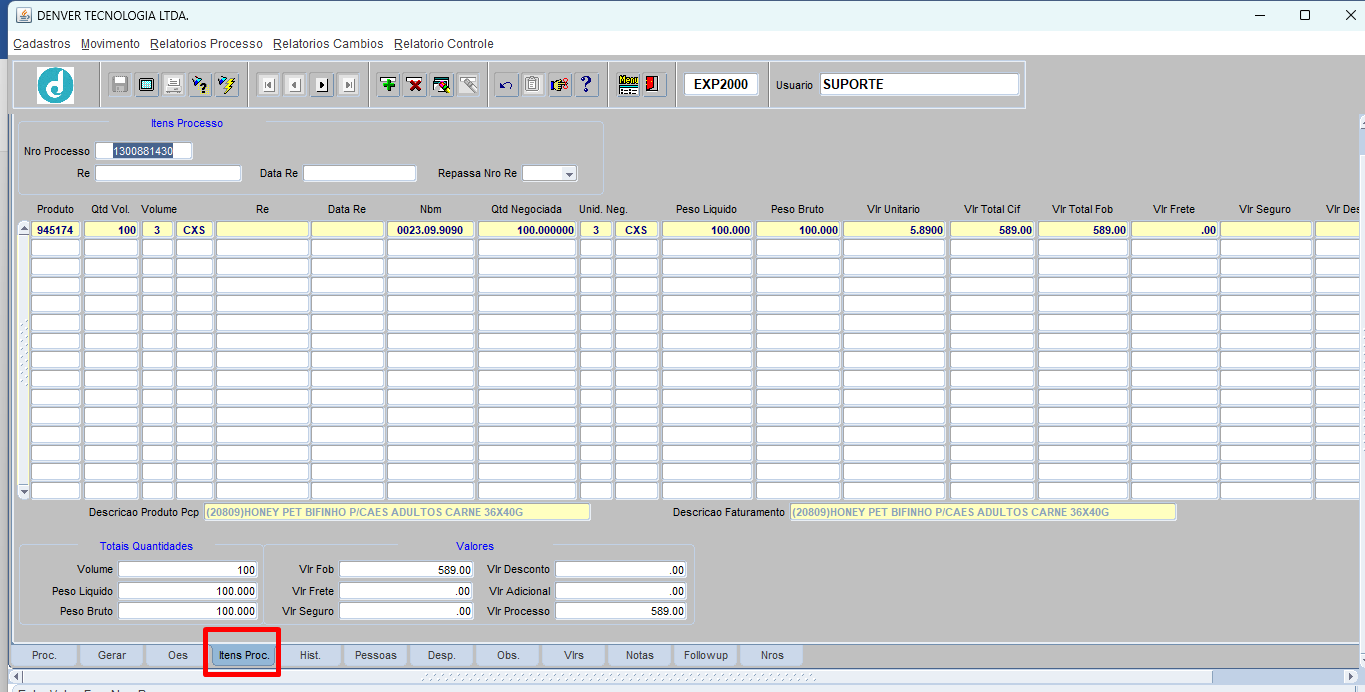Click the Nro Processo input field
Image resolution: width=1365 pixels, height=692 pixels.
(144, 151)
